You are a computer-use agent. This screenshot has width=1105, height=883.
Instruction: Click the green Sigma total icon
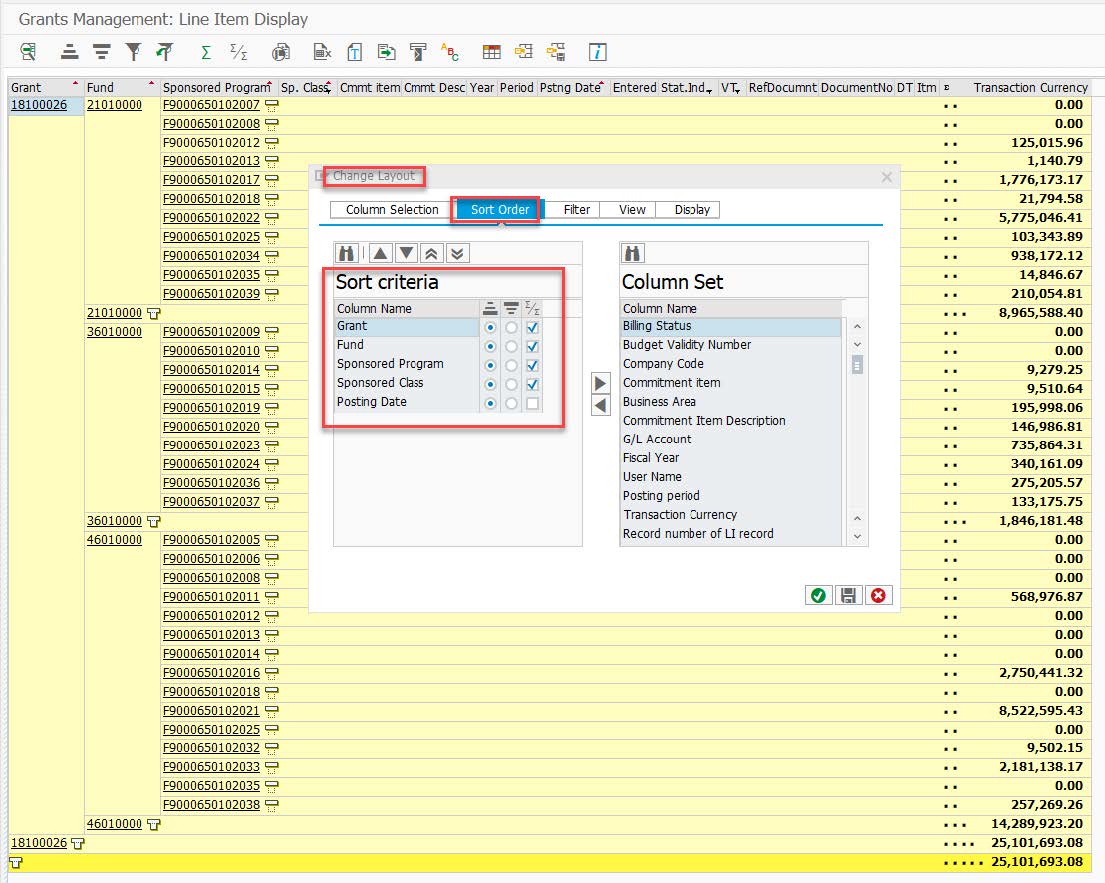206,52
